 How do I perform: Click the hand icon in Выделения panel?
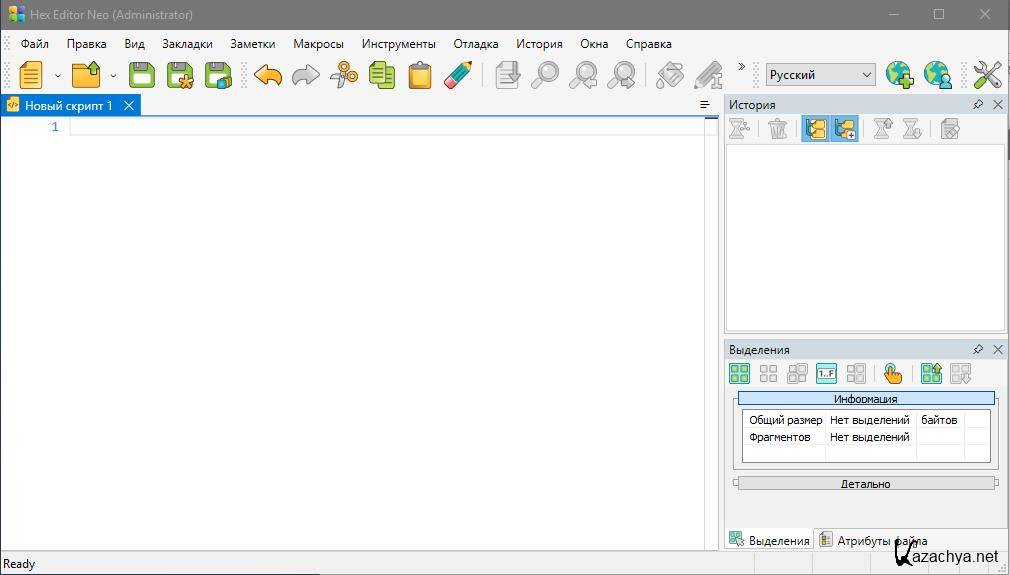pyautogui.click(x=892, y=374)
